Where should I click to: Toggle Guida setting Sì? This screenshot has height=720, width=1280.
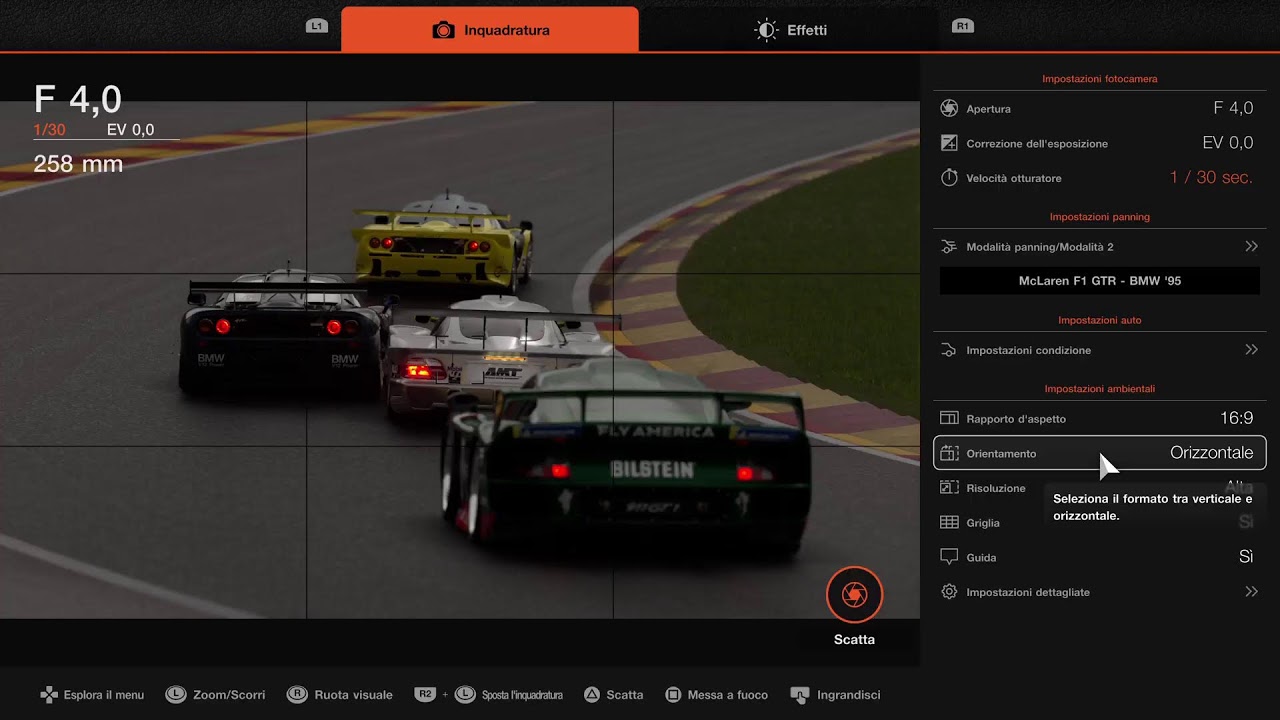(x=1246, y=557)
